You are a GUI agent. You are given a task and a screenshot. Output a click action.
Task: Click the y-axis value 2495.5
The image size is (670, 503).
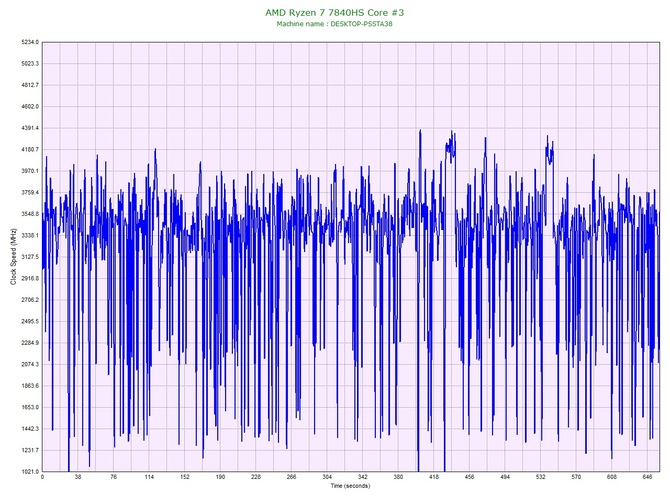(x=30, y=321)
